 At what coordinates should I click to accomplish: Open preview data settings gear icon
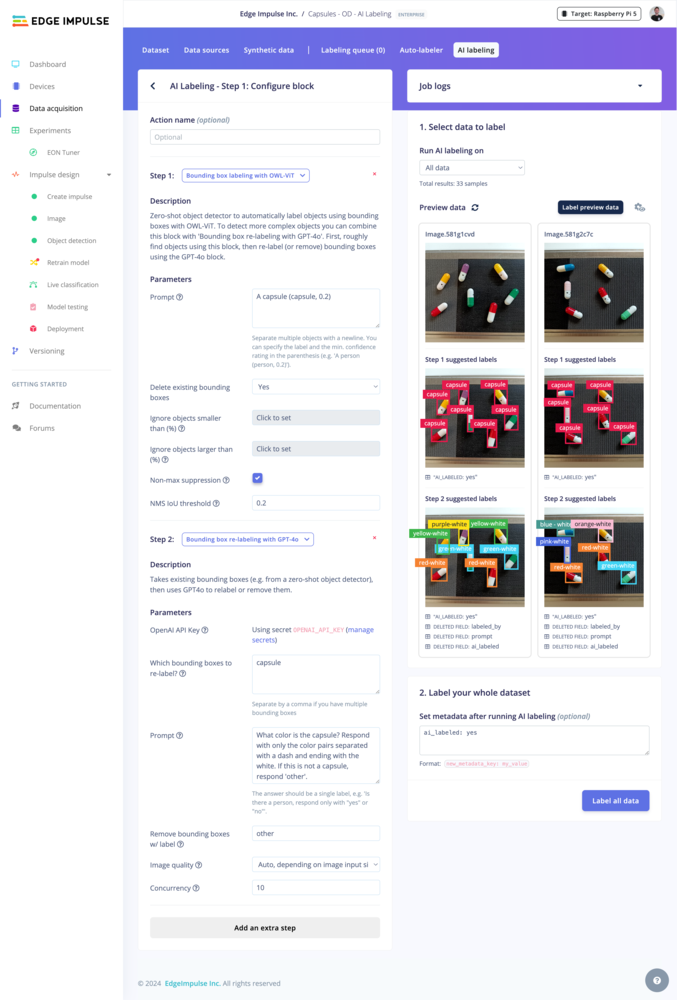tap(639, 207)
